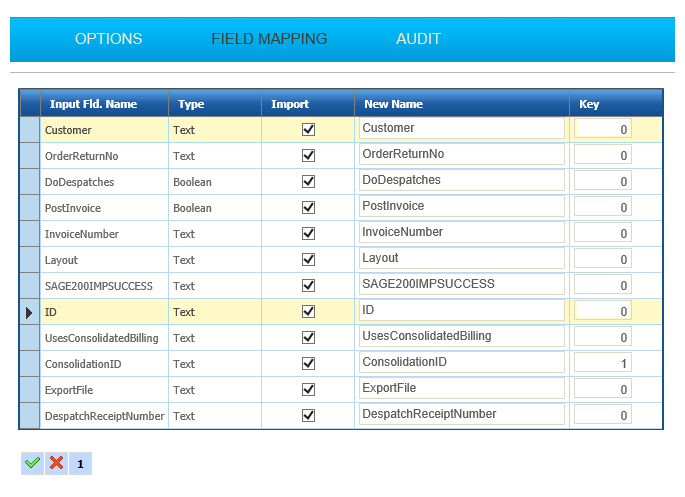Viewport: 685px width, 497px height.
Task: Select the row marker arrow beside ID
Action: coord(29,312)
